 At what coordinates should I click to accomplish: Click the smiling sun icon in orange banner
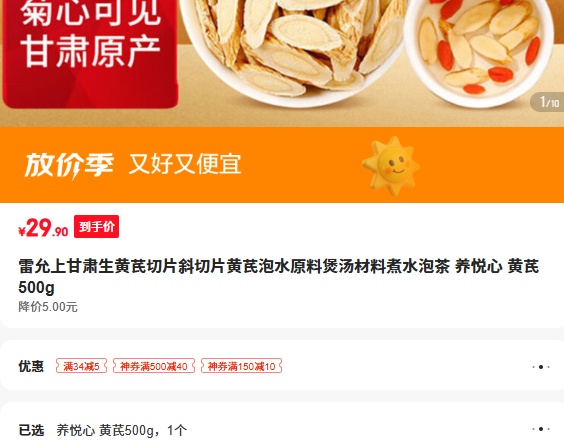391,166
